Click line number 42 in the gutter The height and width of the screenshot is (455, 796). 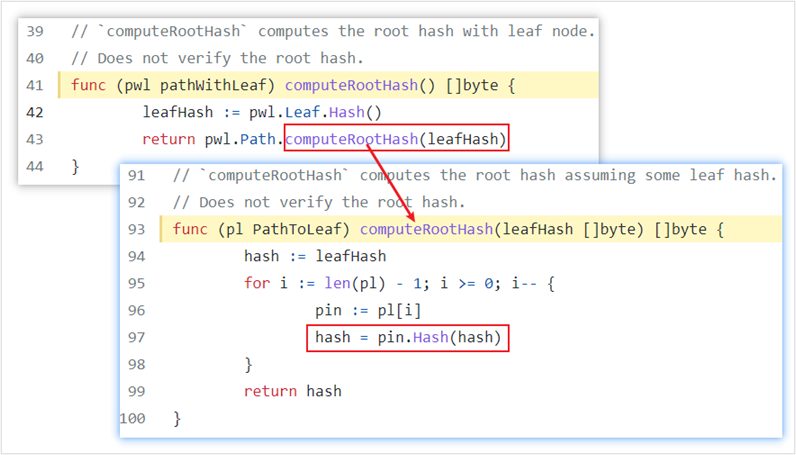click(35, 112)
